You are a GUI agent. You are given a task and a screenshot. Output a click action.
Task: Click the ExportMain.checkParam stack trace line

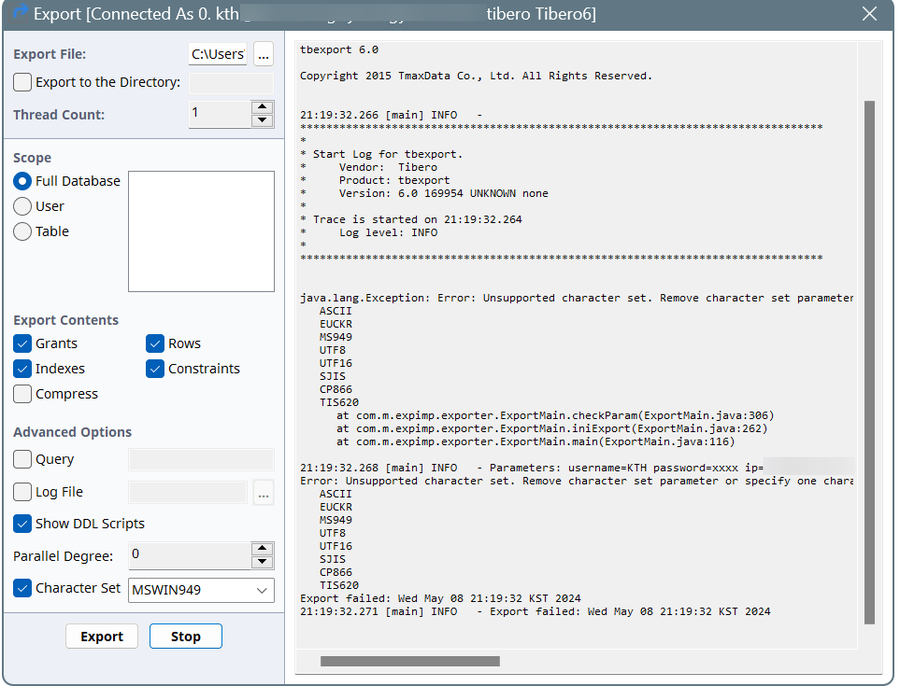555,416
